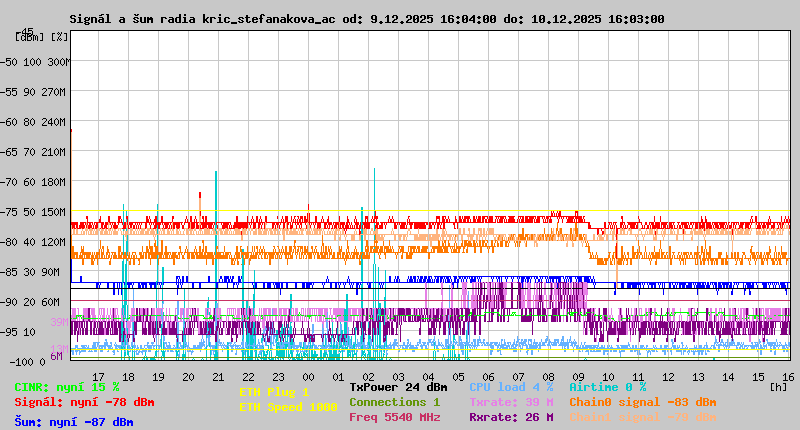Click the [h] unit label on time axis
Viewport: 800px width, 430px height.
[x=778, y=386]
